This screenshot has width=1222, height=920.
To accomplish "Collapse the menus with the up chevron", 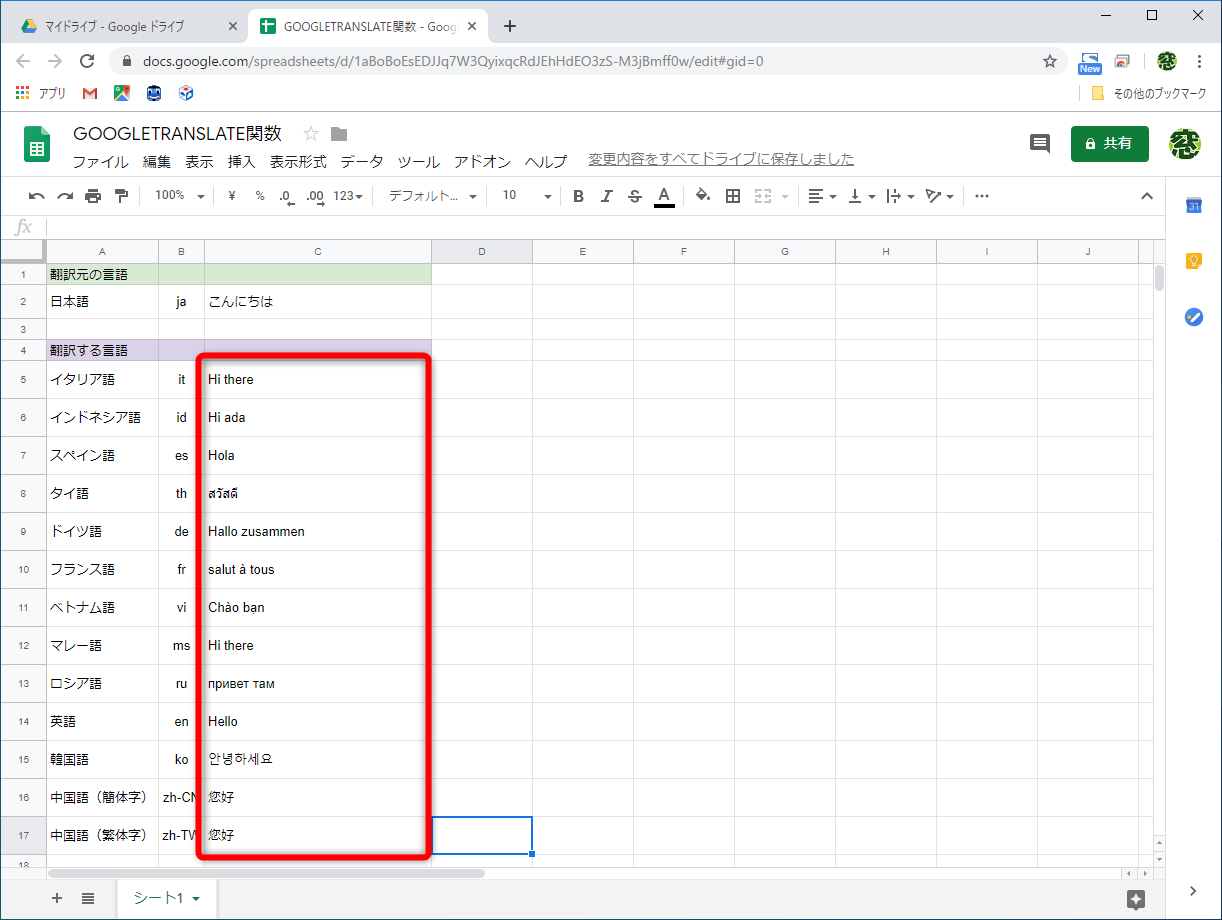I will click(1147, 196).
